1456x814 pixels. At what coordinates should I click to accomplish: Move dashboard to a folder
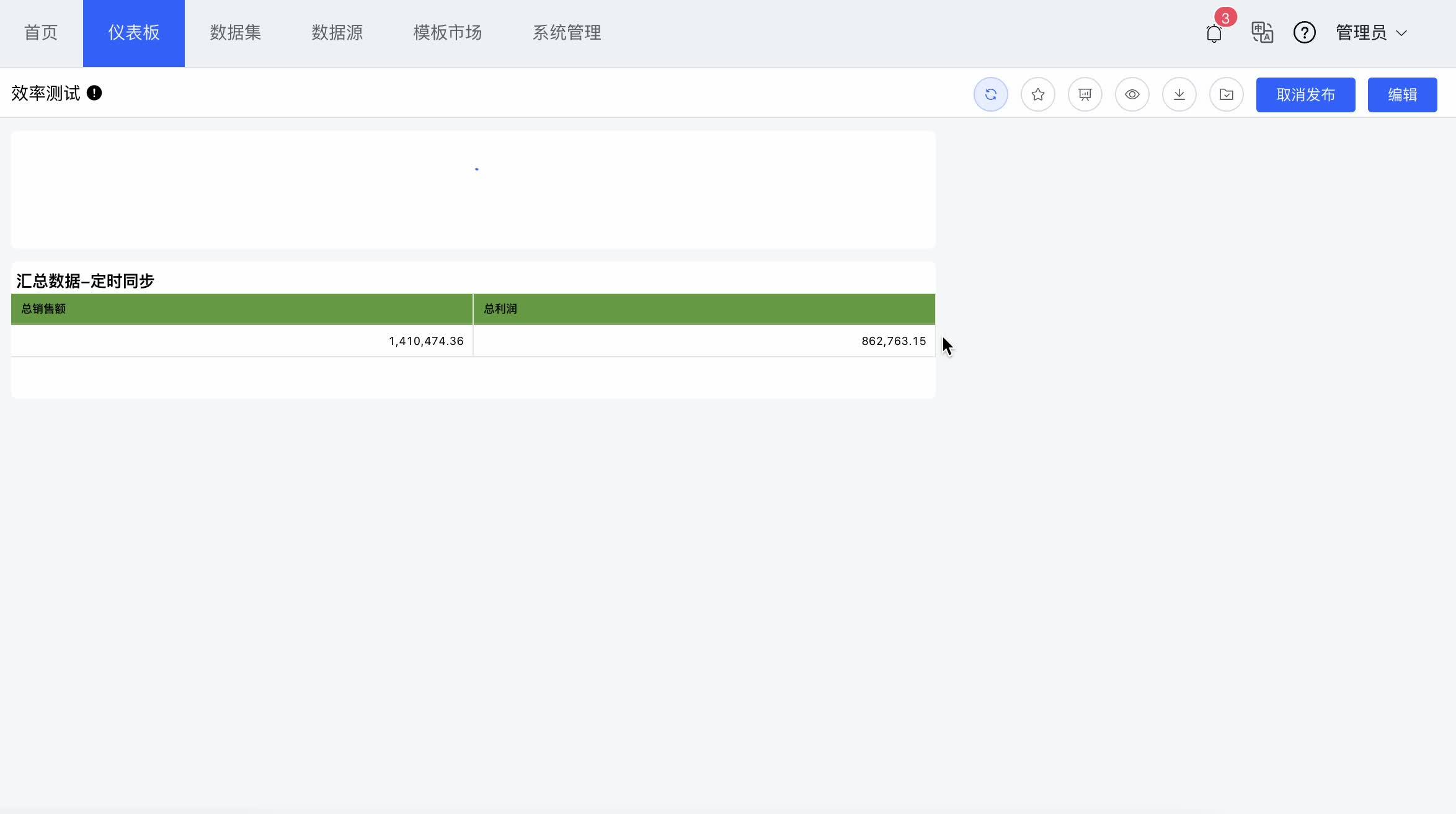tap(1227, 94)
